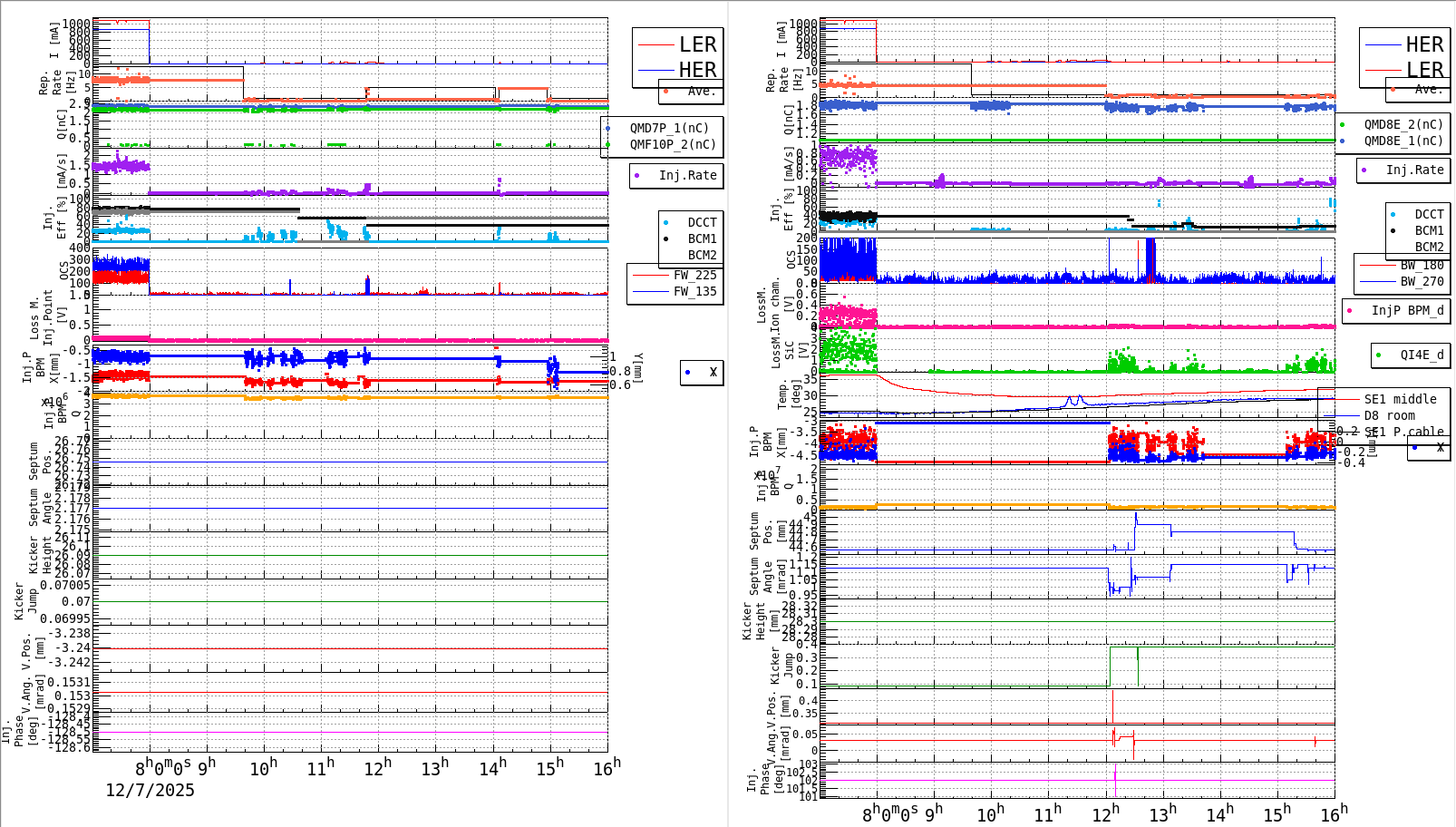Click the 8h0m0s time label on right plot
Screen dimensions: 1456x827
coord(891,813)
